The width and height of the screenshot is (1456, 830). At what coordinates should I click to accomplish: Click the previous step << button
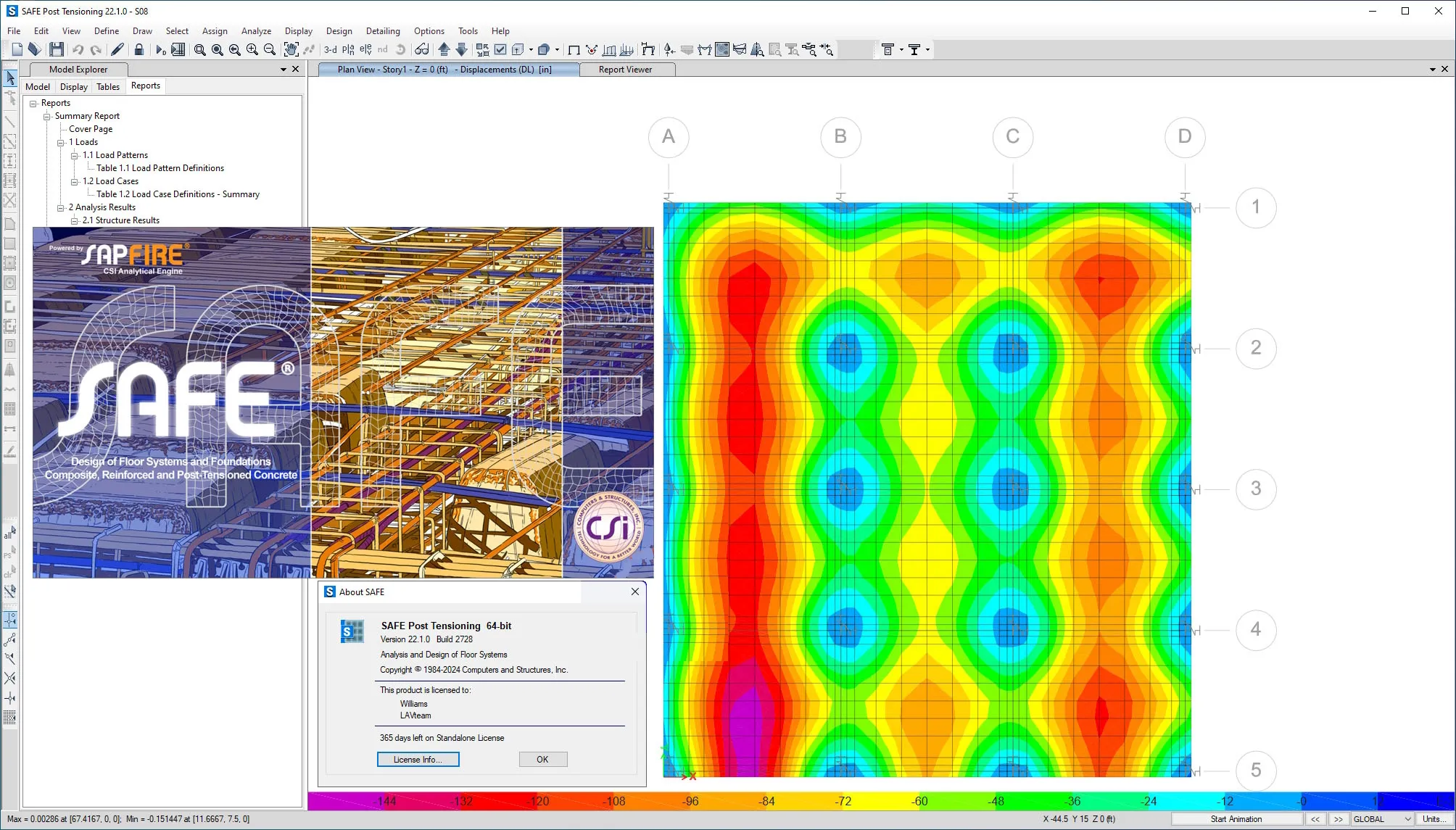(x=1315, y=819)
